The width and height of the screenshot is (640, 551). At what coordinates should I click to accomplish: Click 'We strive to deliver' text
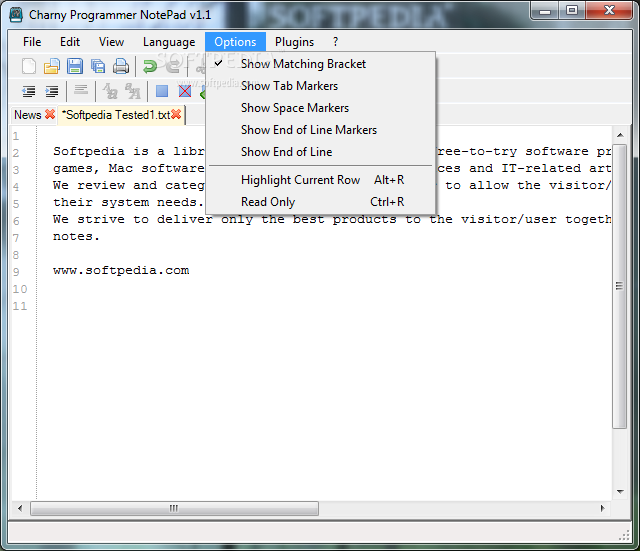coord(133,220)
